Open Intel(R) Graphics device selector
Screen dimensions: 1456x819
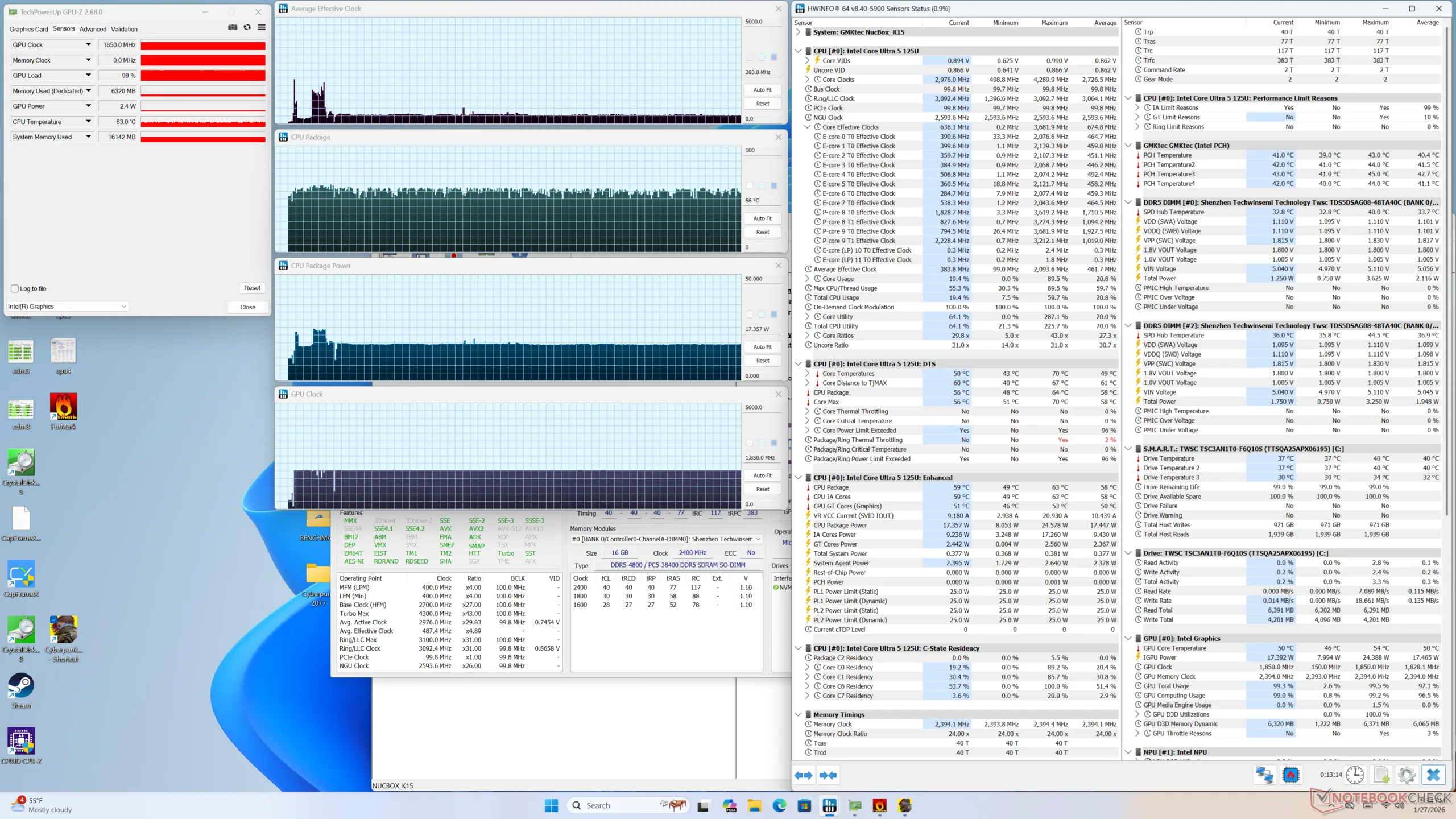click(67, 307)
